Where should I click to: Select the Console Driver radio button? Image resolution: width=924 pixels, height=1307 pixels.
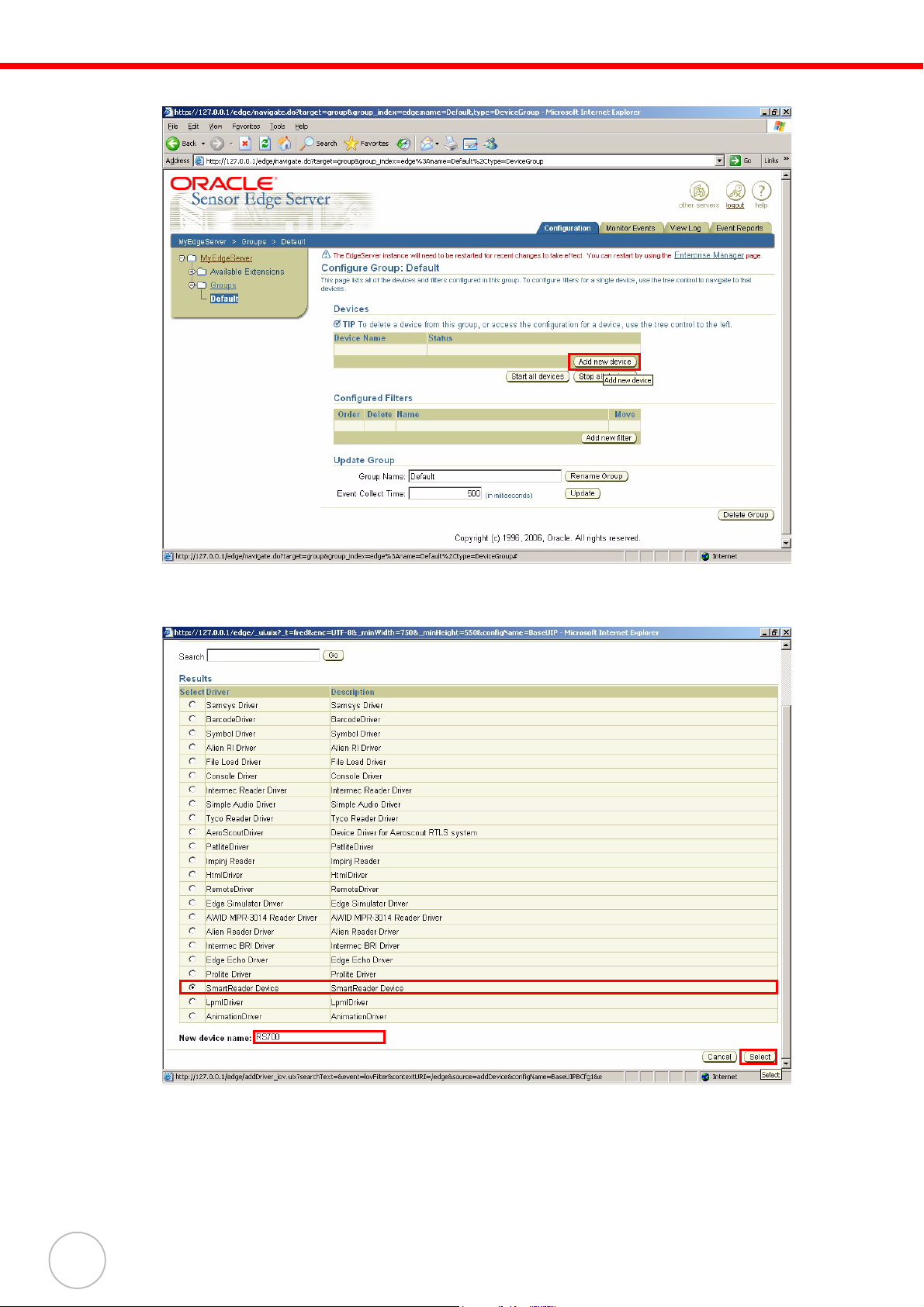[x=192, y=775]
